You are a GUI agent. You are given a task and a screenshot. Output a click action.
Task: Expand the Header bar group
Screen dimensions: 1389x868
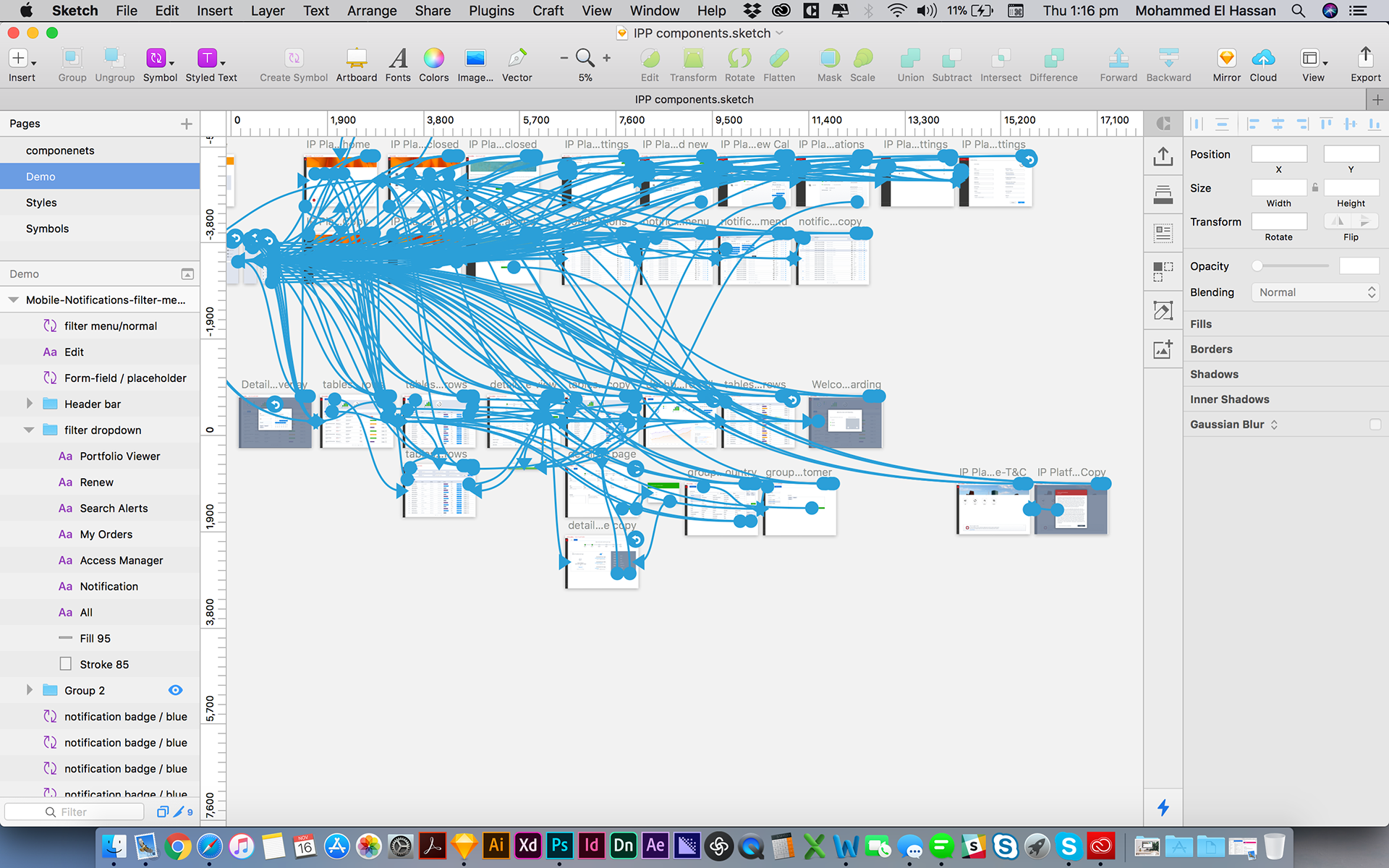tap(29, 404)
